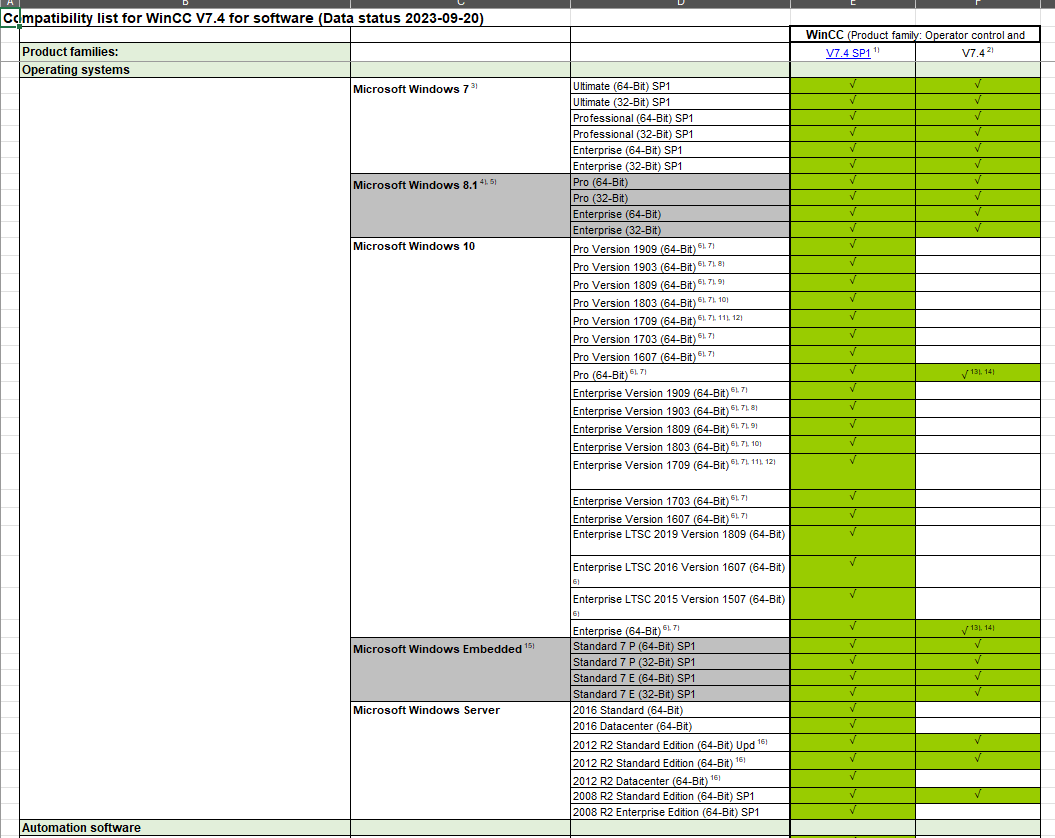Screen dimensions: 1055x838
Task: Select 'Enterprise Version 1607 (64-Bit)' cell
Action: tap(680, 518)
